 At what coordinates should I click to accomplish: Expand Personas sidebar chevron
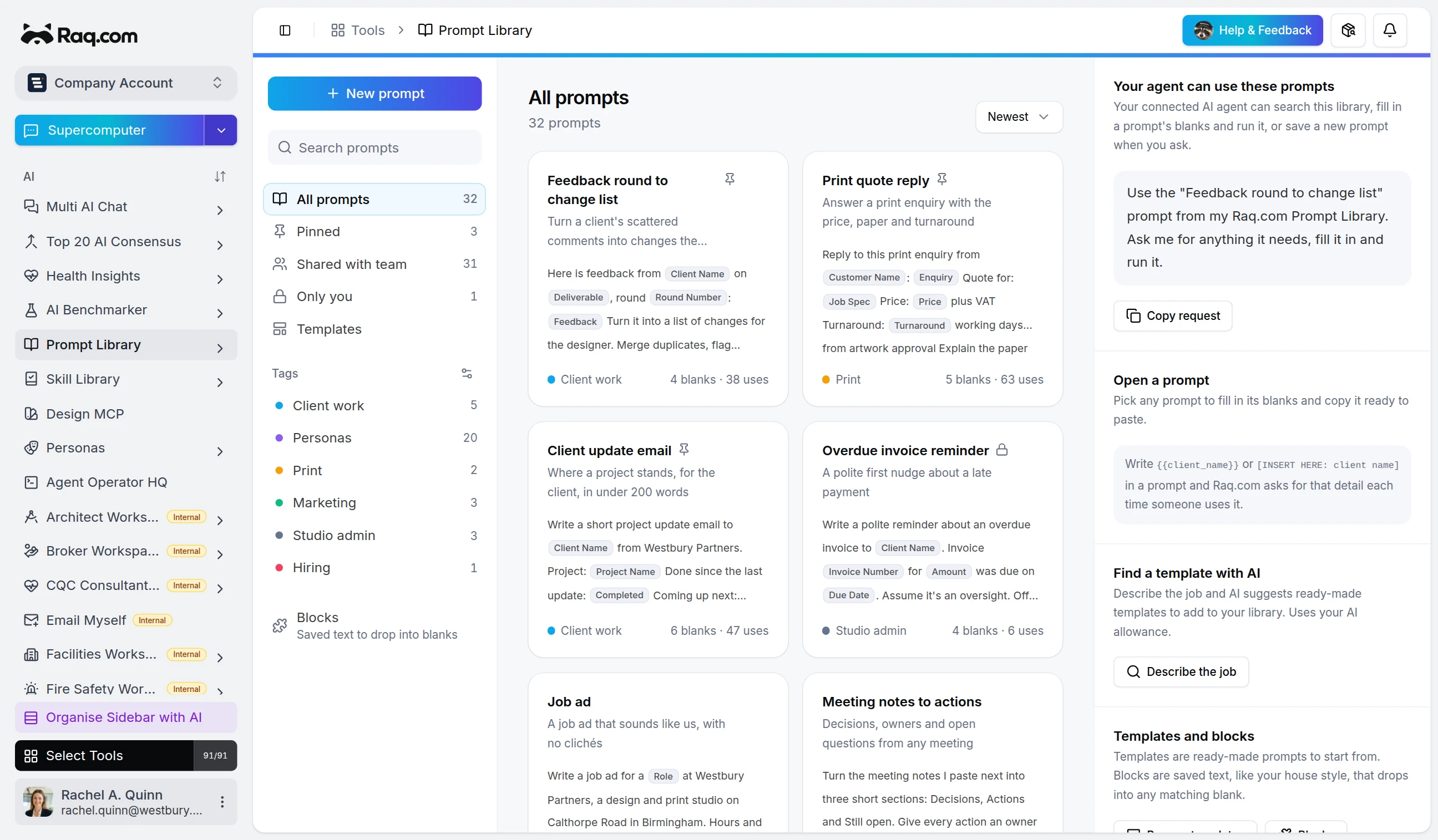220,452
